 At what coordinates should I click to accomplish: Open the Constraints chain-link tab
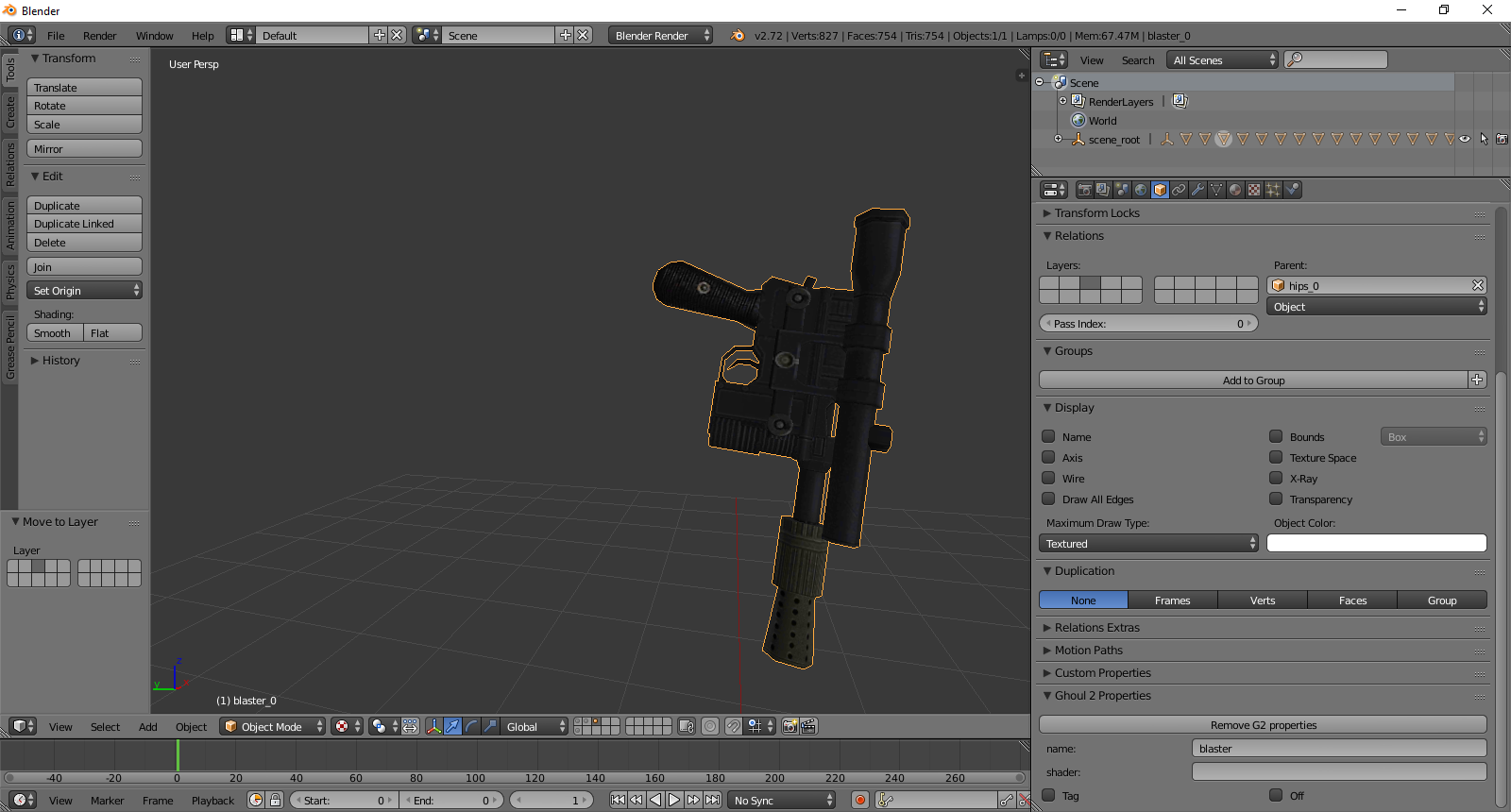(x=1179, y=190)
